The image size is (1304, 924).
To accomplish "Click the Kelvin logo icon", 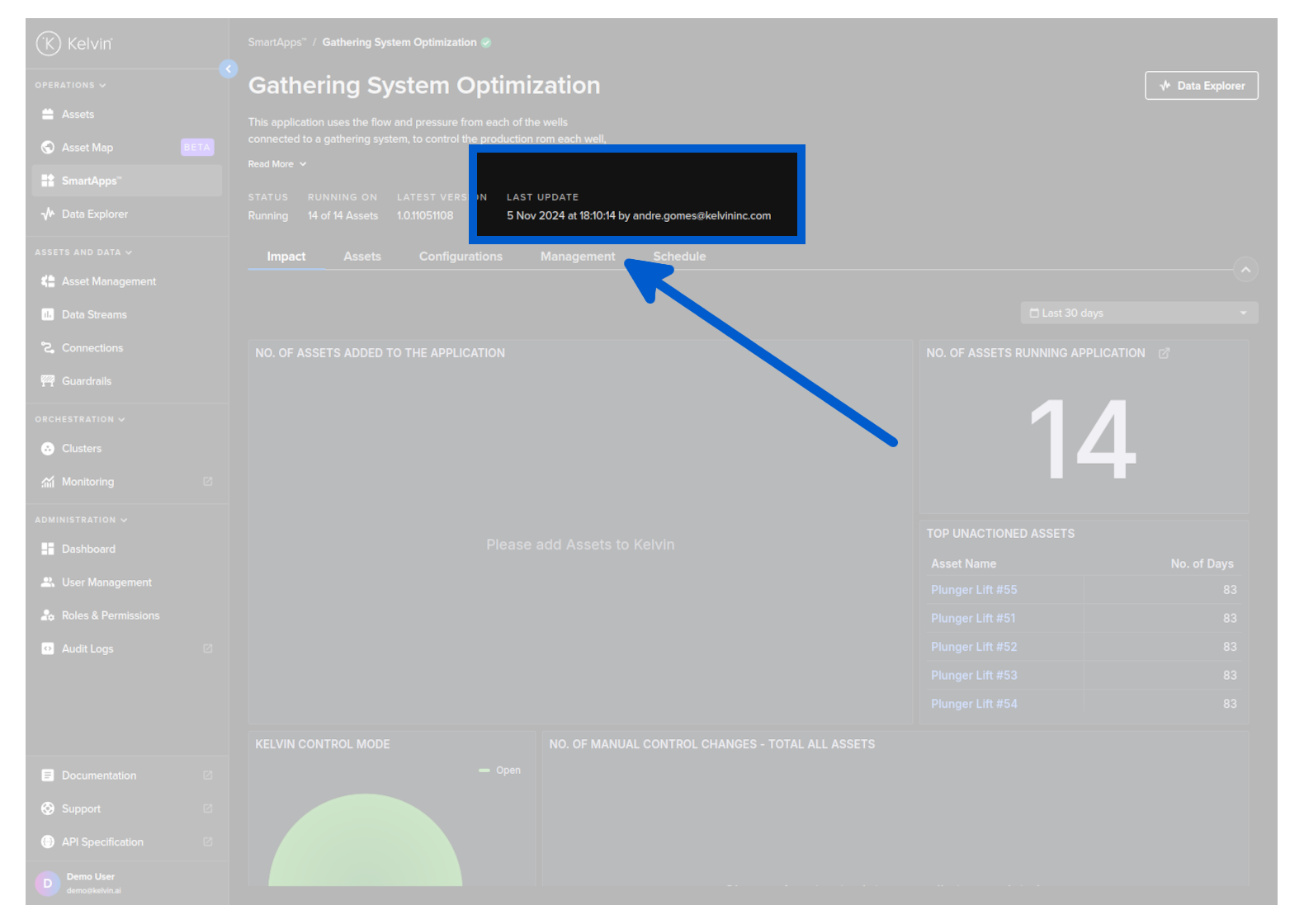I will coord(48,43).
